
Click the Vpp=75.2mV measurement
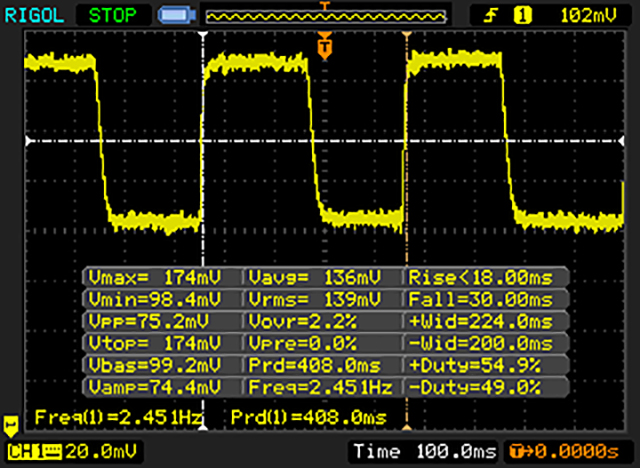pyautogui.click(x=149, y=322)
